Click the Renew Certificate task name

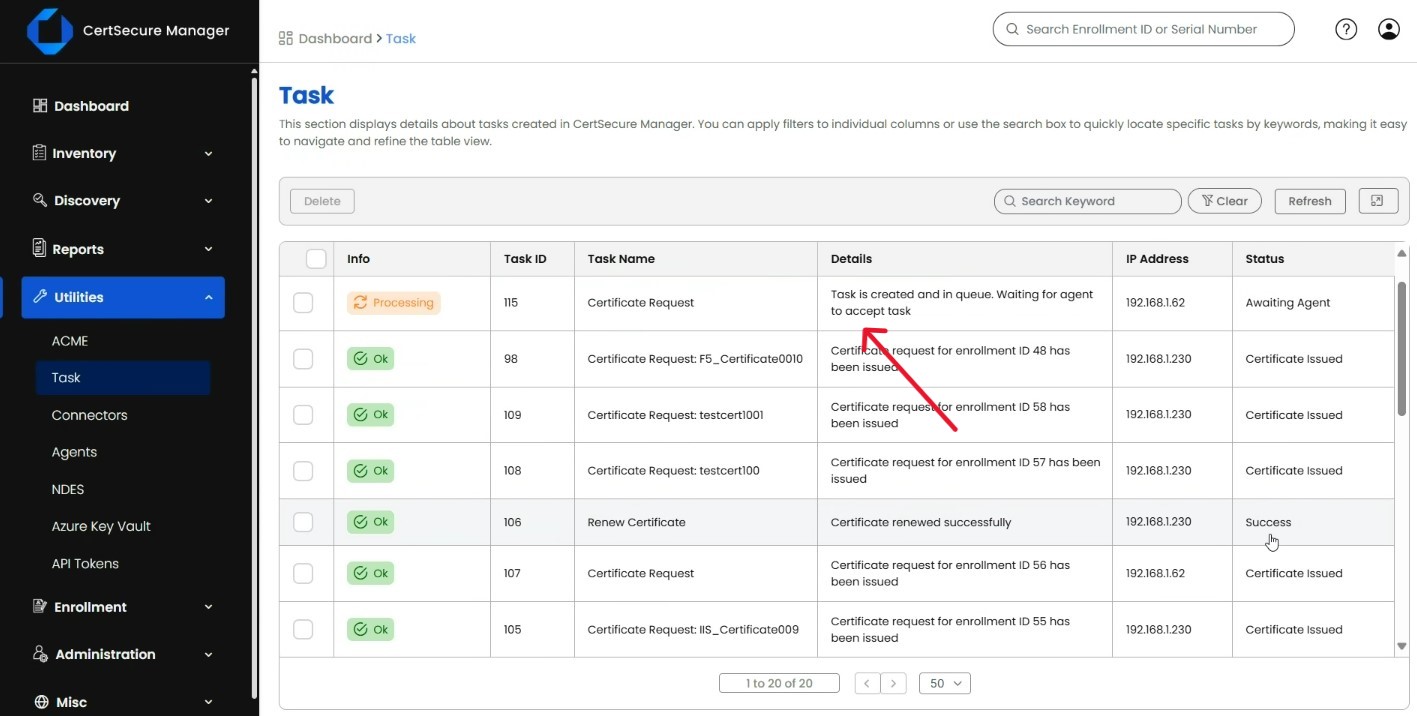pos(637,522)
